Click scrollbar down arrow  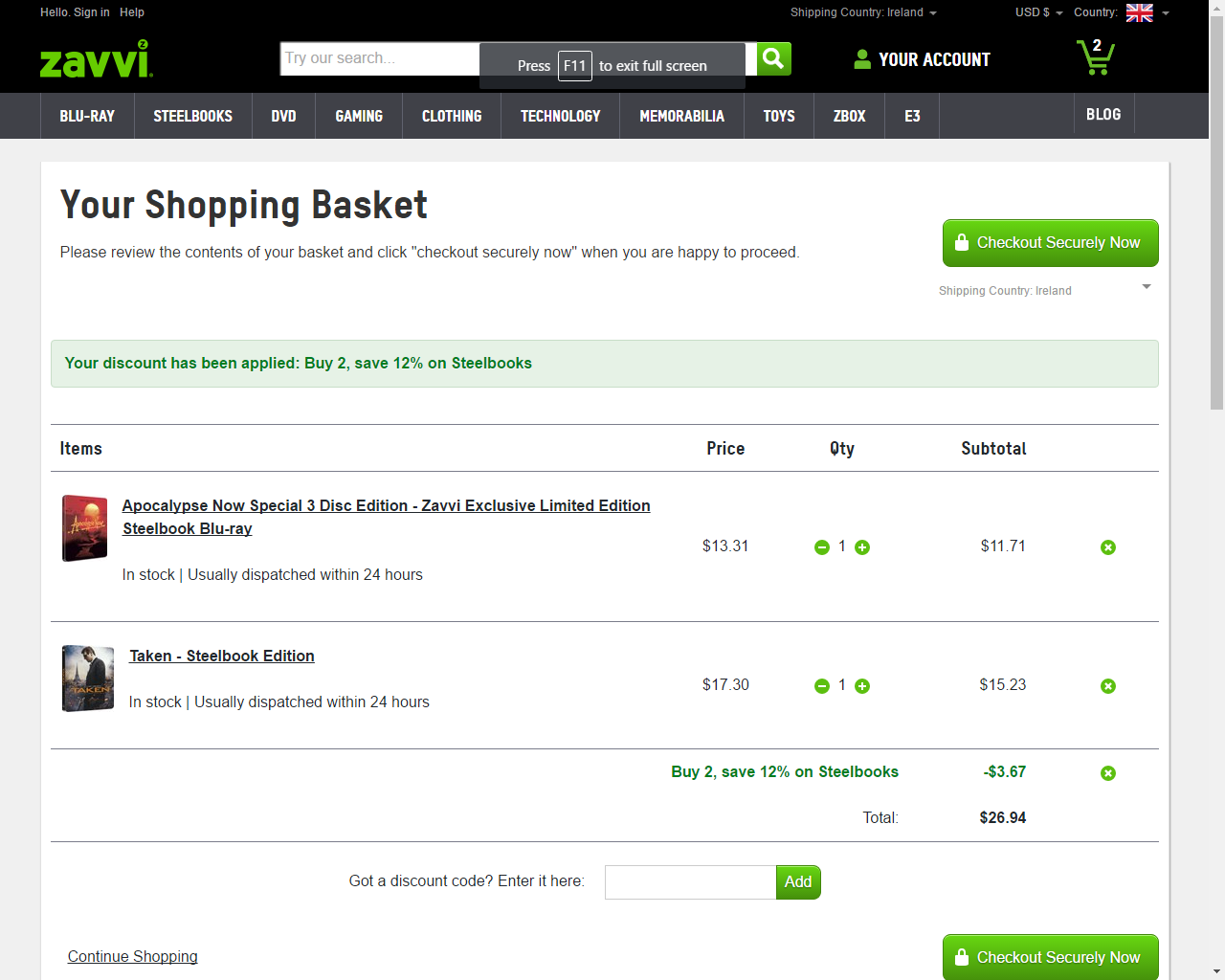point(1216,971)
